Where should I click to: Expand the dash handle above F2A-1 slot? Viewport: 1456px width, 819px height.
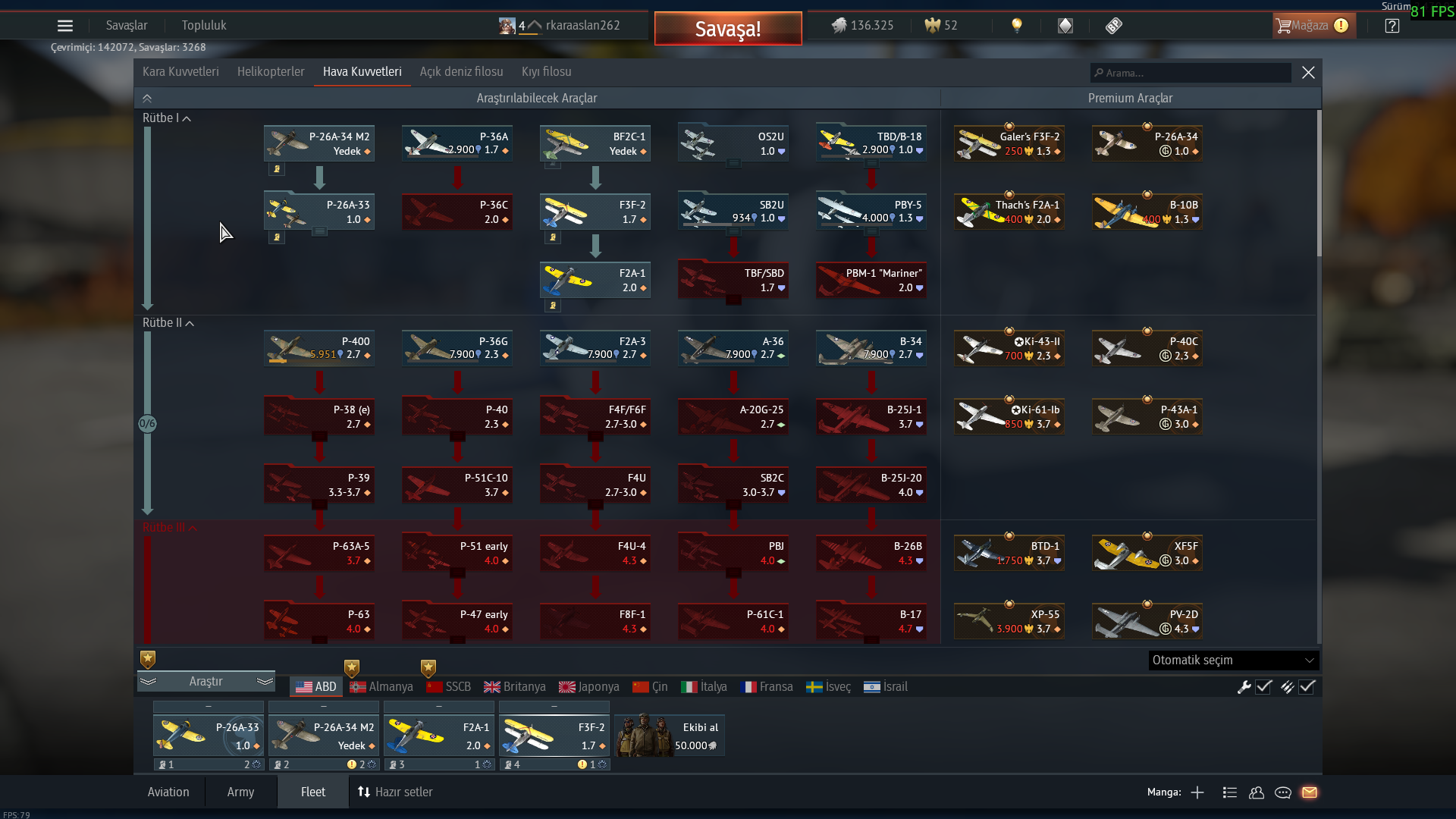[x=439, y=707]
